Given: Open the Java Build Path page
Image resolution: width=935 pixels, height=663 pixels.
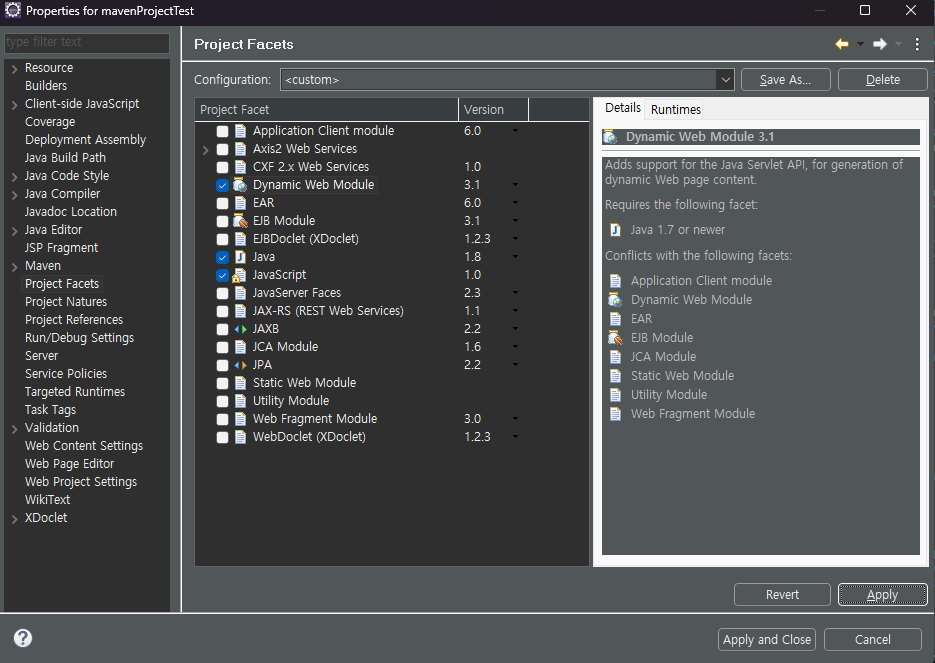Looking at the screenshot, I should 65,157.
